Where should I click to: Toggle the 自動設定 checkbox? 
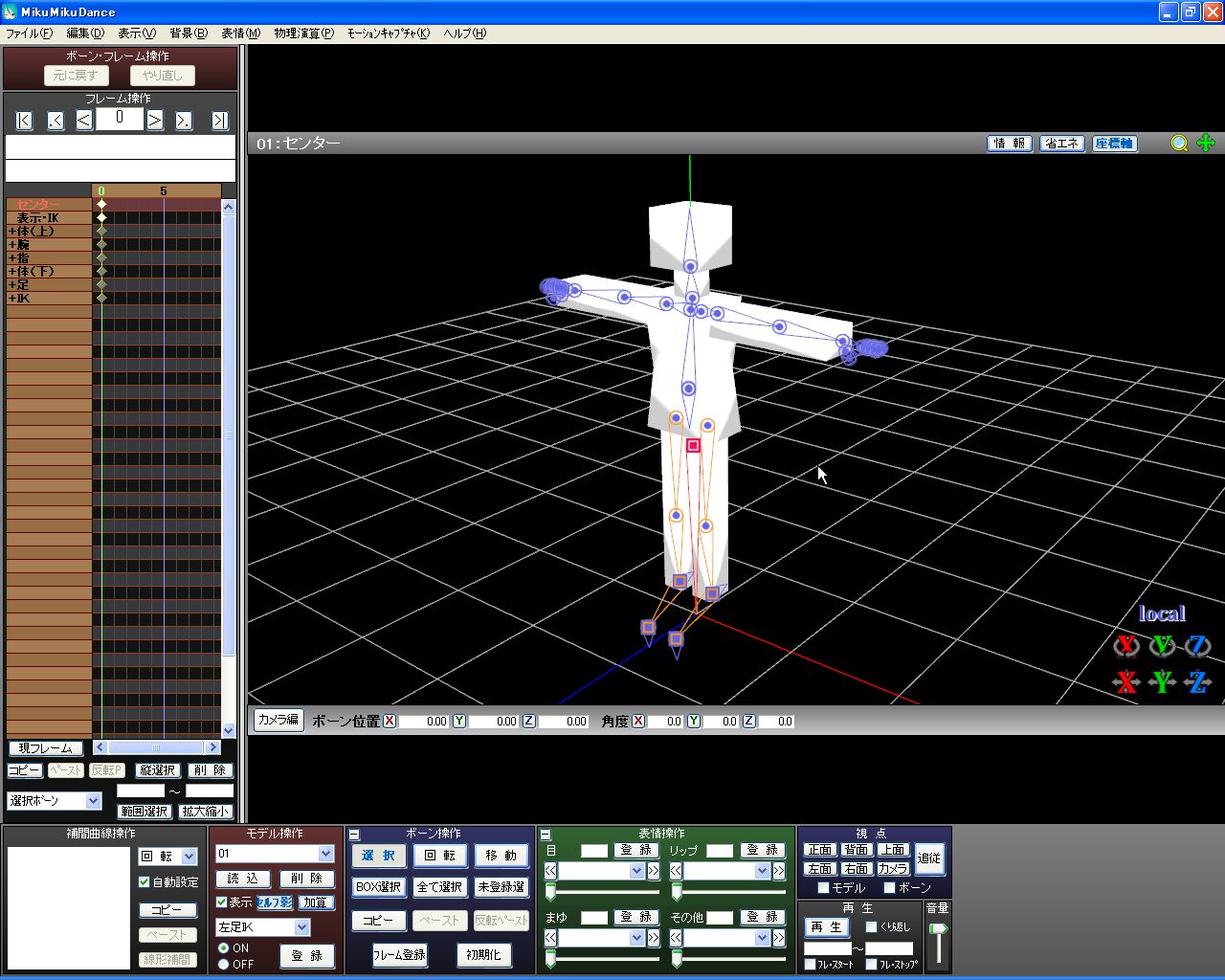(x=145, y=881)
